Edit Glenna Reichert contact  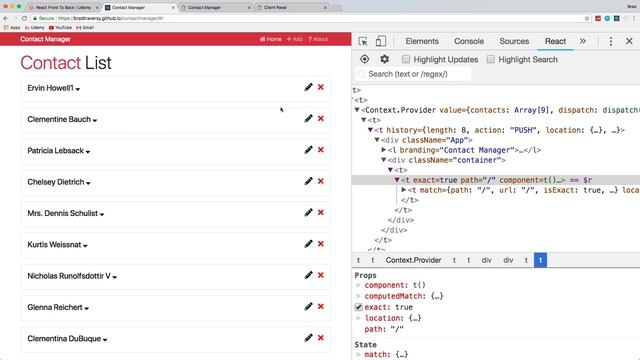click(x=308, y=307)
